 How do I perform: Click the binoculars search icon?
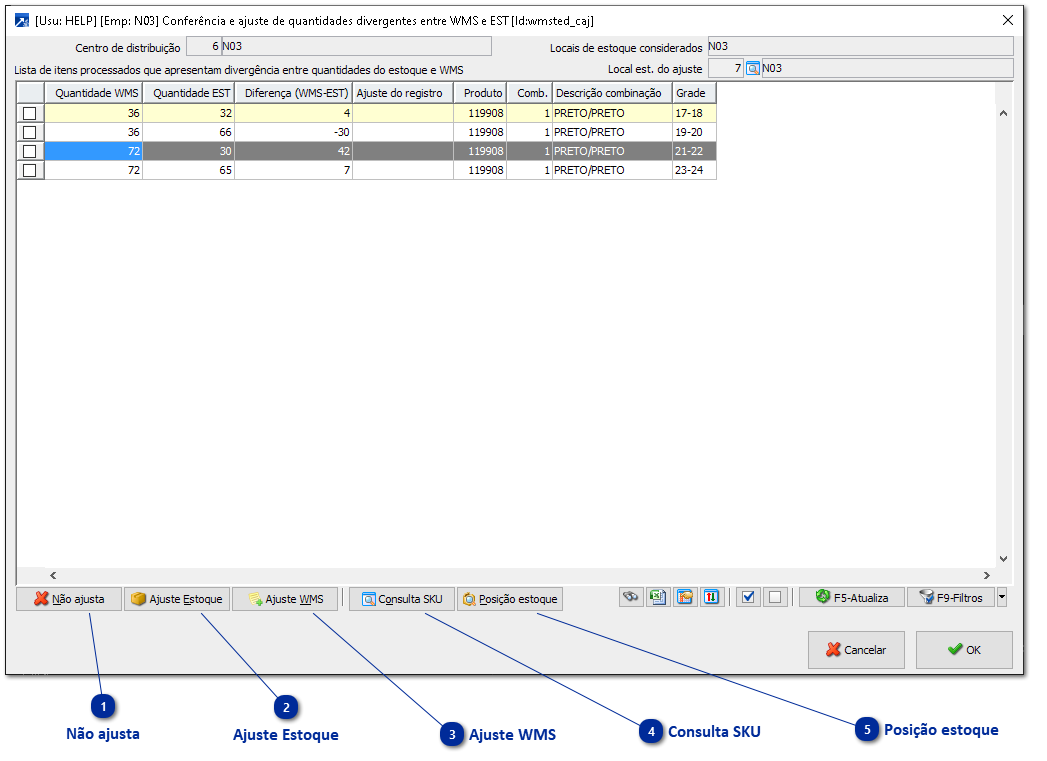coord(631,597)
